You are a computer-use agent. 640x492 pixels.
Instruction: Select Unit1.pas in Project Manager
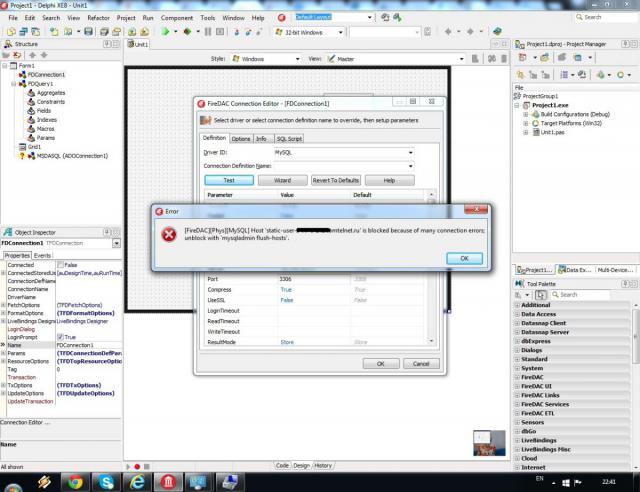click(552, 132)
